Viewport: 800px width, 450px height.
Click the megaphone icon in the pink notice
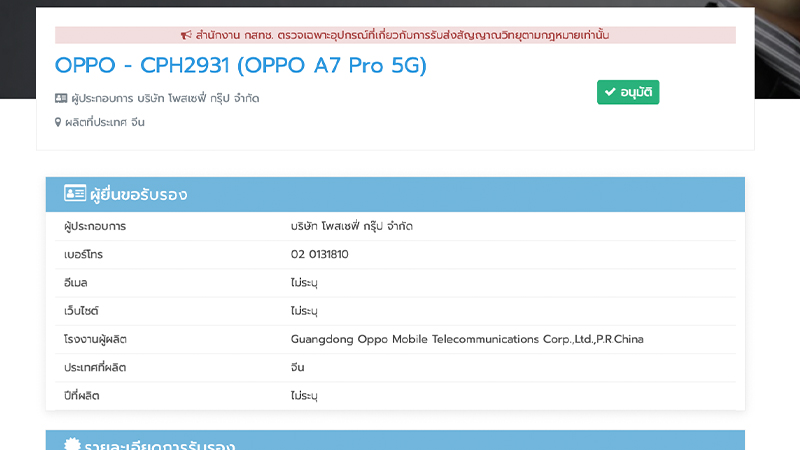coord(186,35)
